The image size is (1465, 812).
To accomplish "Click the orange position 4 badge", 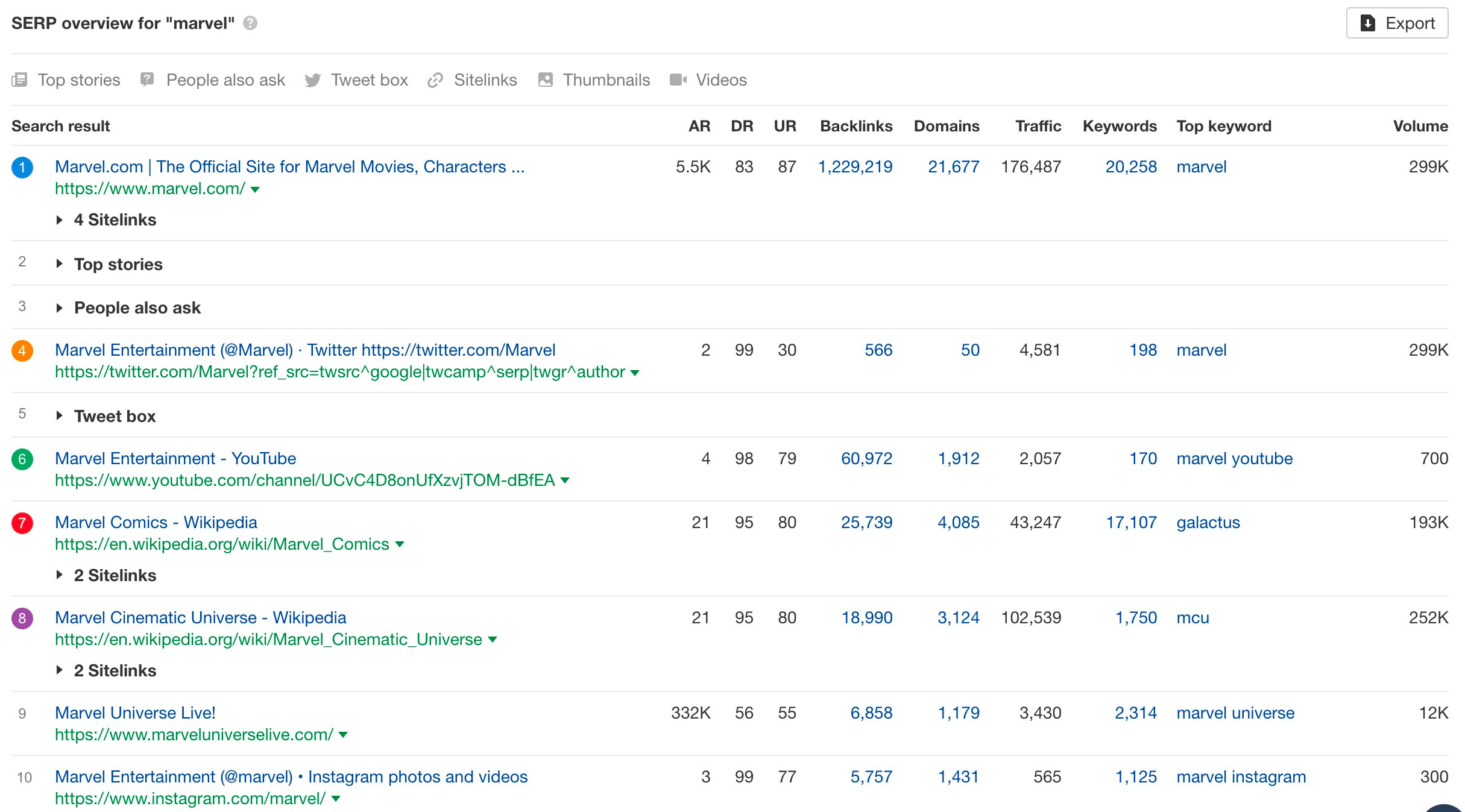I will 22,350.
